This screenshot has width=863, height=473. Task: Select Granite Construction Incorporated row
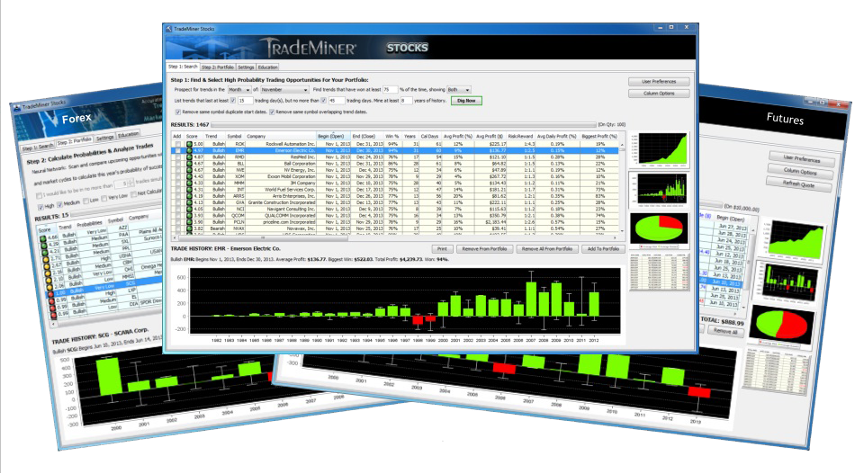tap(396, 202)
